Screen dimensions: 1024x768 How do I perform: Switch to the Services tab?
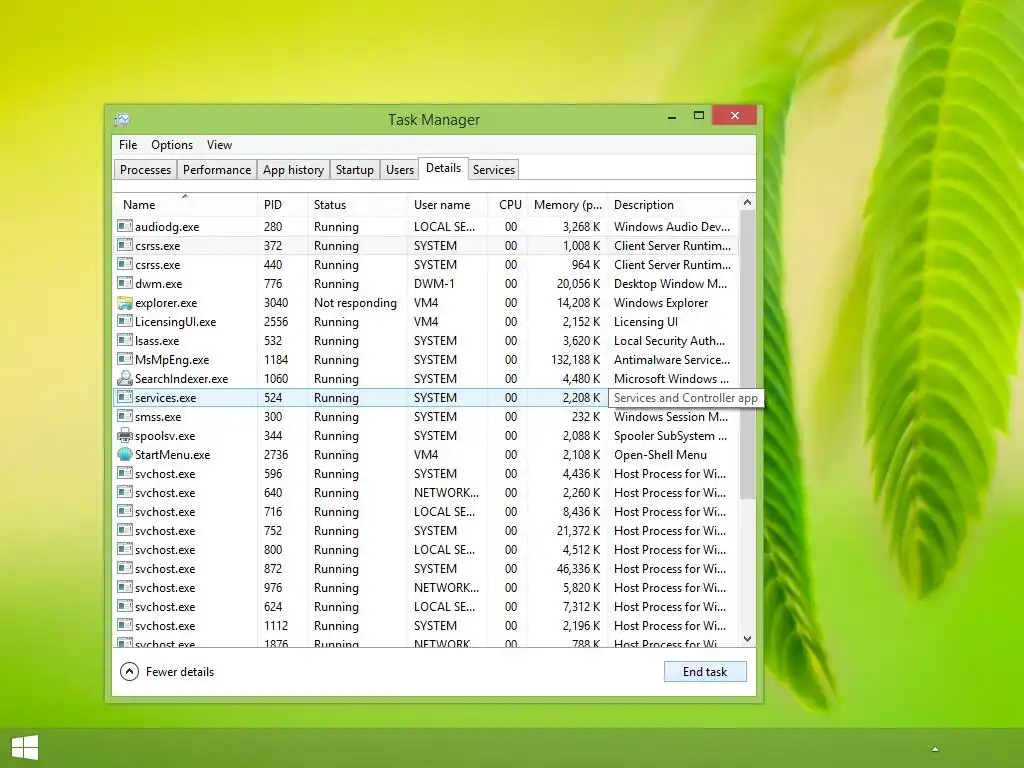(494, 170)
